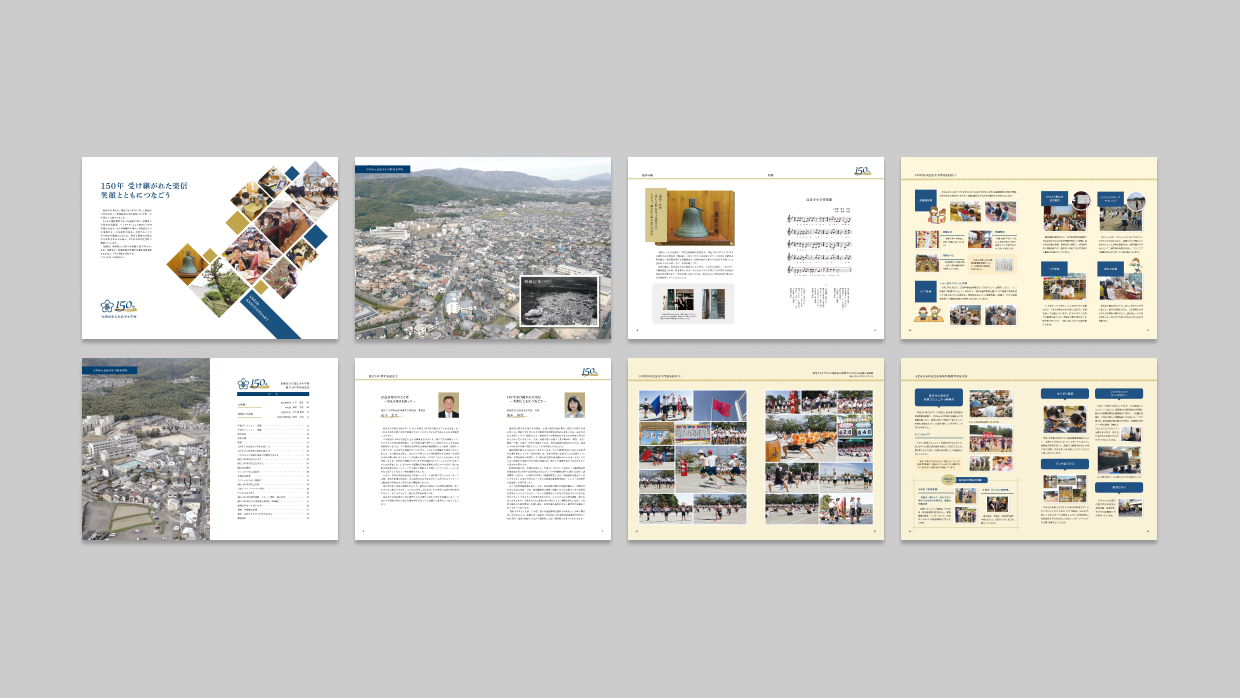This screenshot has height=698, width=1240.
Task: Click the man's portrait photo on greetings page
Action: [x=448, y=404]
